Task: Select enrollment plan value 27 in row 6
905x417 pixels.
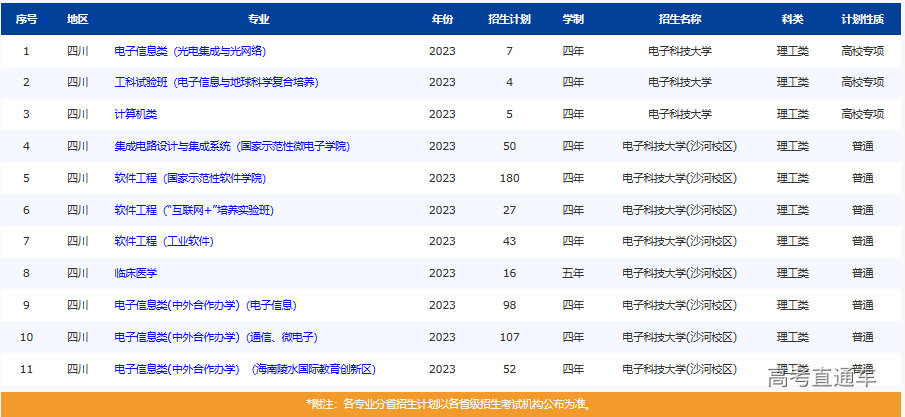Action: pyautogui.click(x=509, y=210)
